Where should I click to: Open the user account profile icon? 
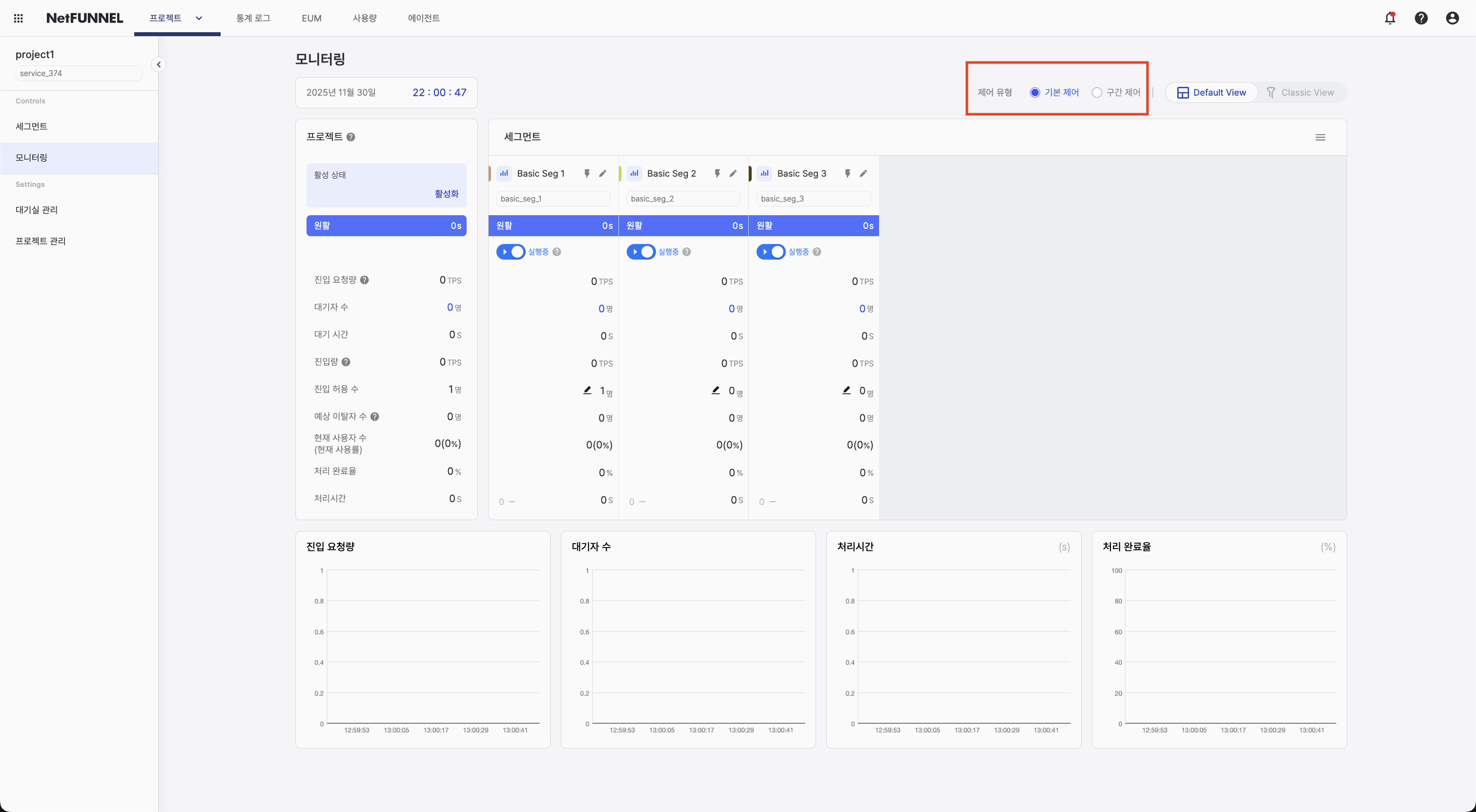1453,18
